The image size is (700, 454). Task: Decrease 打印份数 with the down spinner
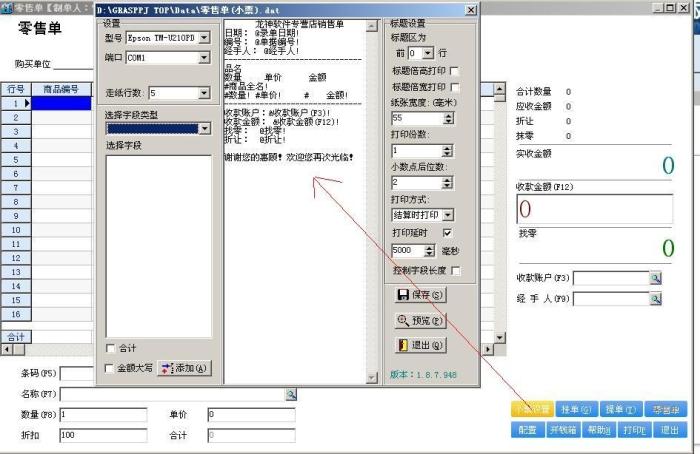pos(447,154)
